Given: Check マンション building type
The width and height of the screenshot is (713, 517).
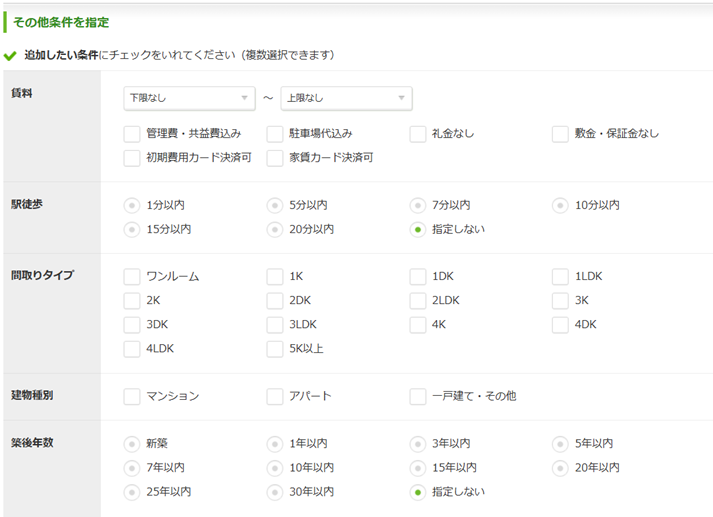Looking at the screenshot, I should tap(132, 396).
